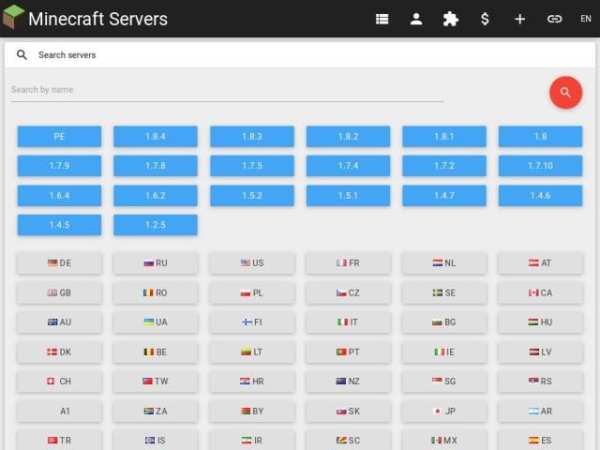Open the puzzle piece plugins icon
Viewport: 600px width, 450px height.
tap(450, 19)
